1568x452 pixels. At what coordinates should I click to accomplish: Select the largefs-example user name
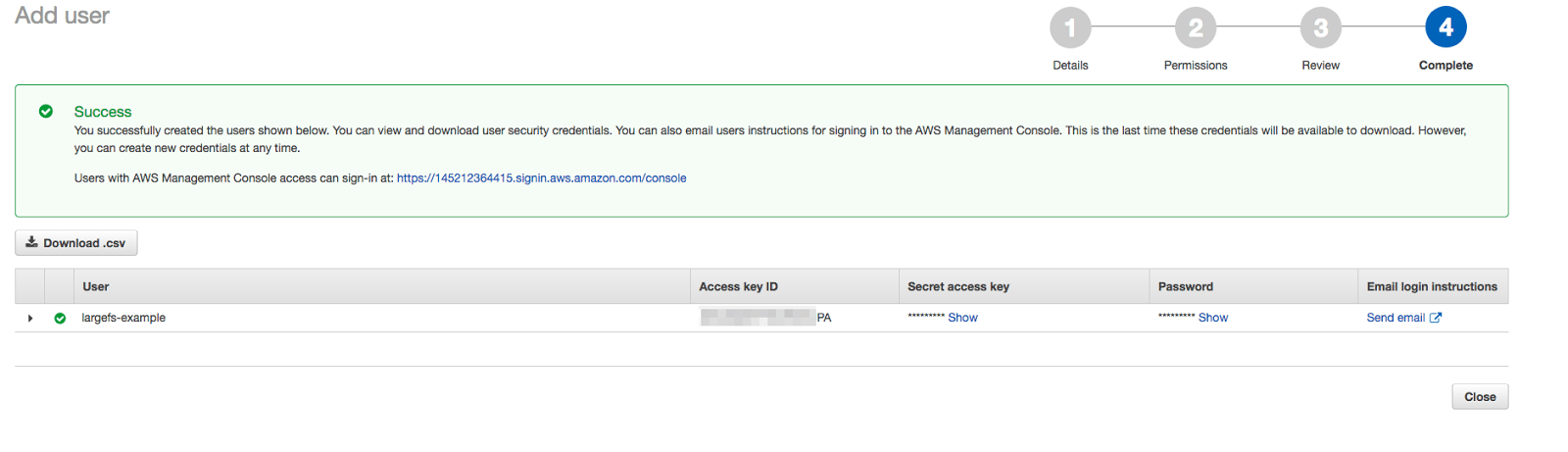click(x=123, y=318)
